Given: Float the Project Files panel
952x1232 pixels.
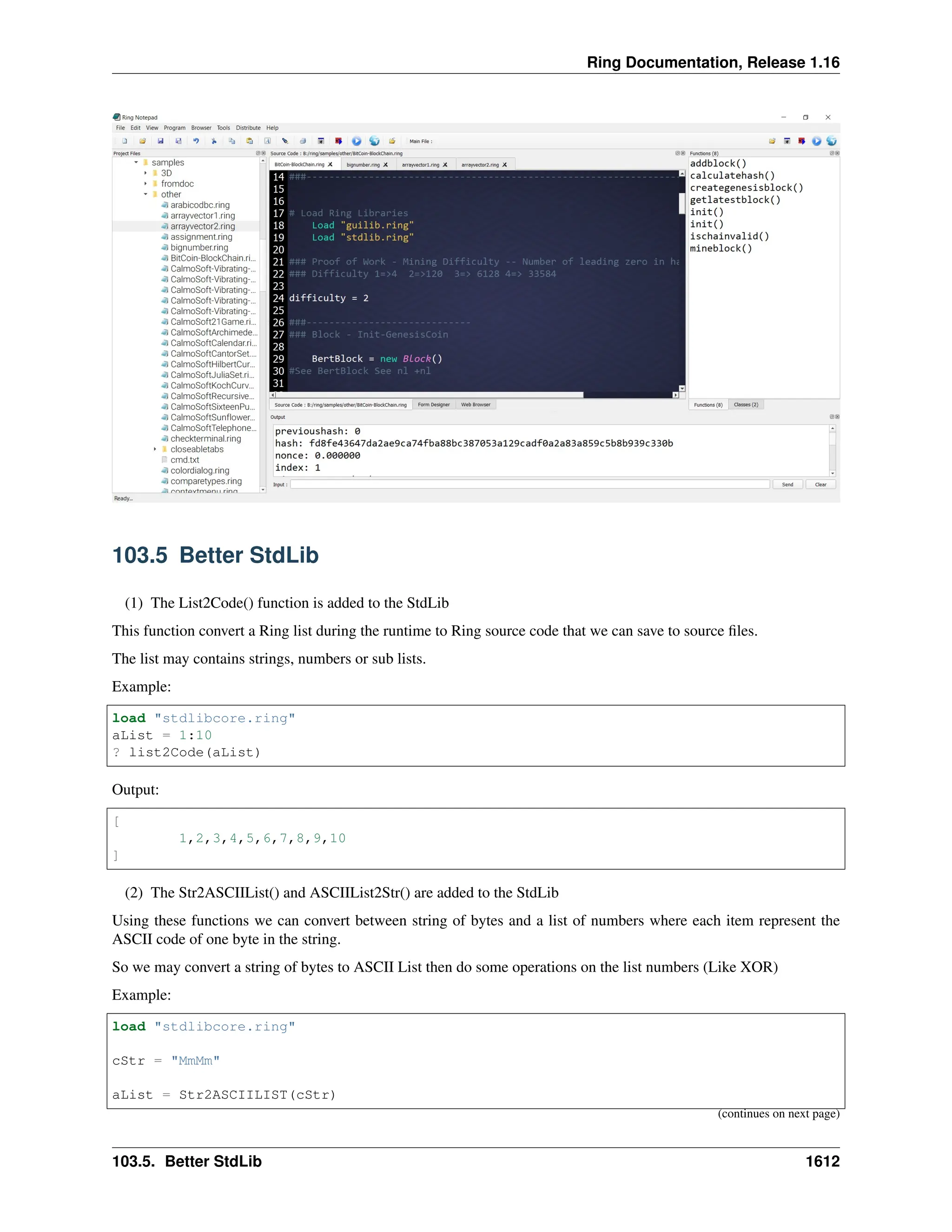Looking at the screenshot, I should (x=258, y=153).
